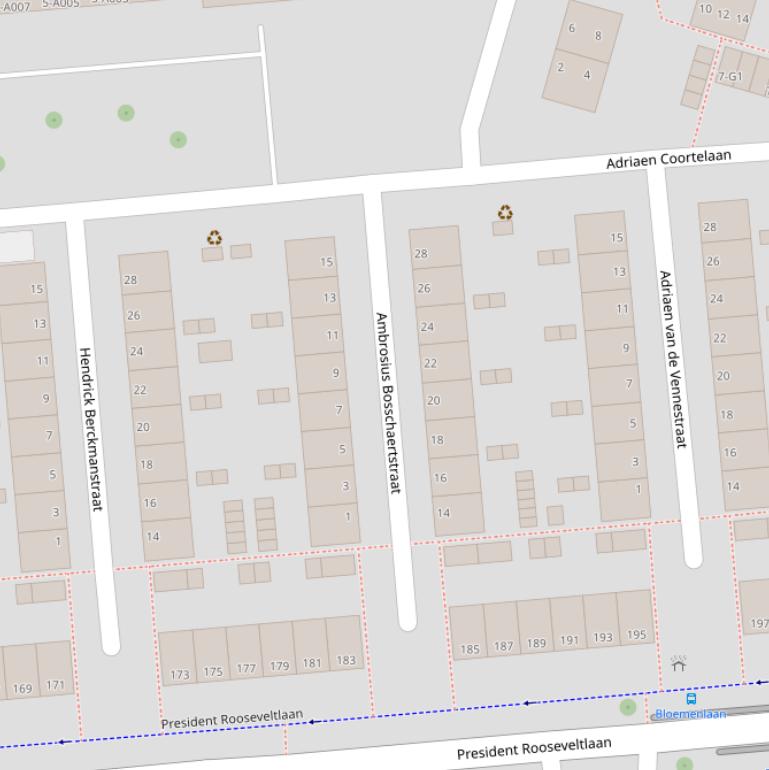This screenshot has height=770, width=769.
Task: Click house number 12 in top corner
Action: pyautogui.click(x=723, y=14)
